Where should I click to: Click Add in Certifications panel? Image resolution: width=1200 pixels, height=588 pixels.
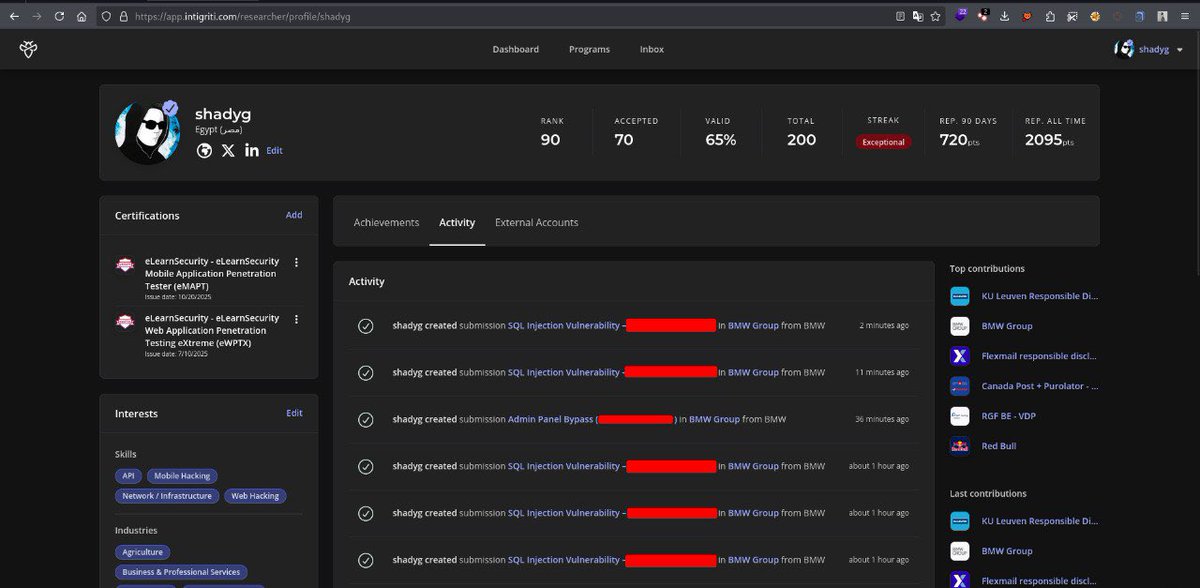(294, 215)
